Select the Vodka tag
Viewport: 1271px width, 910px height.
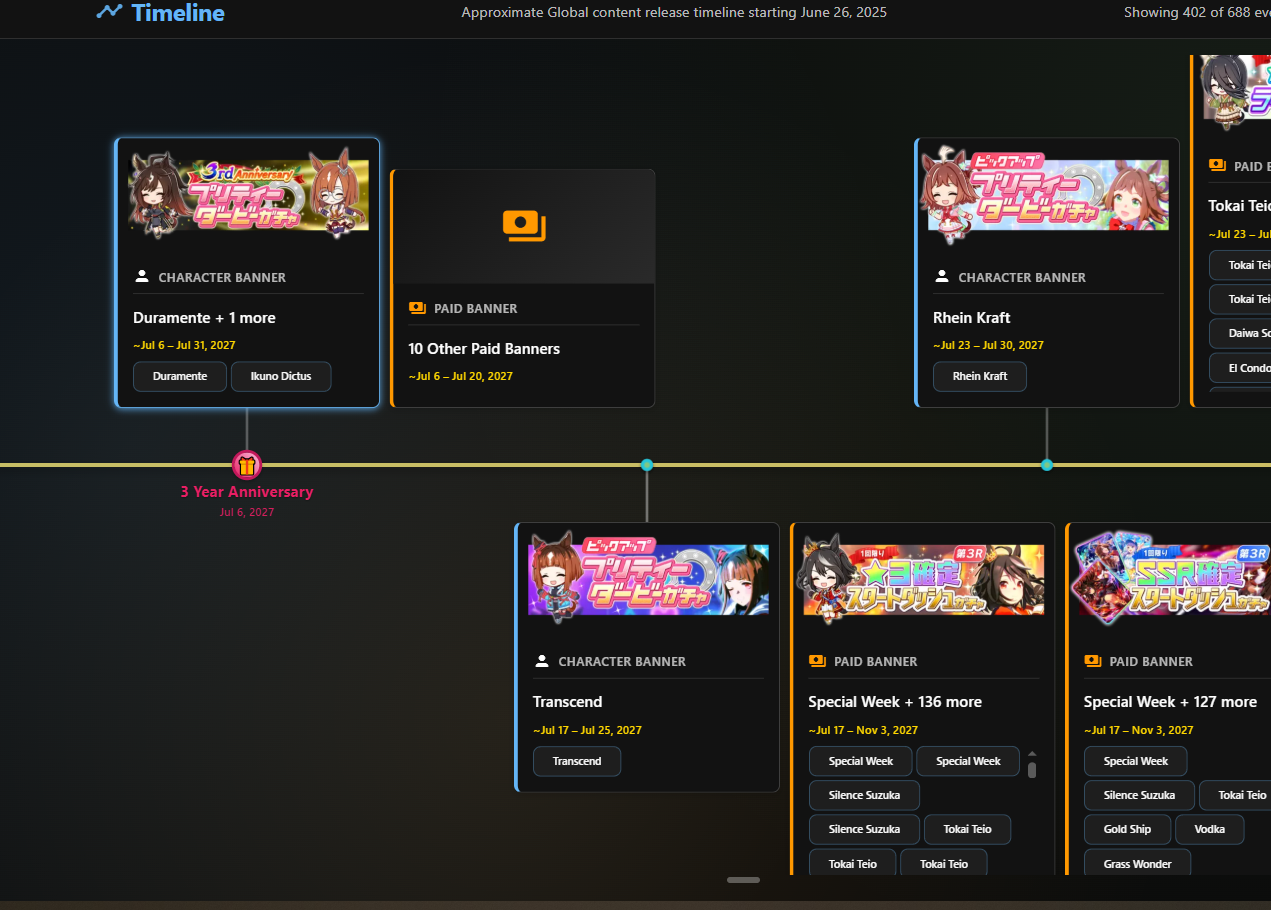coord(1209,829)
